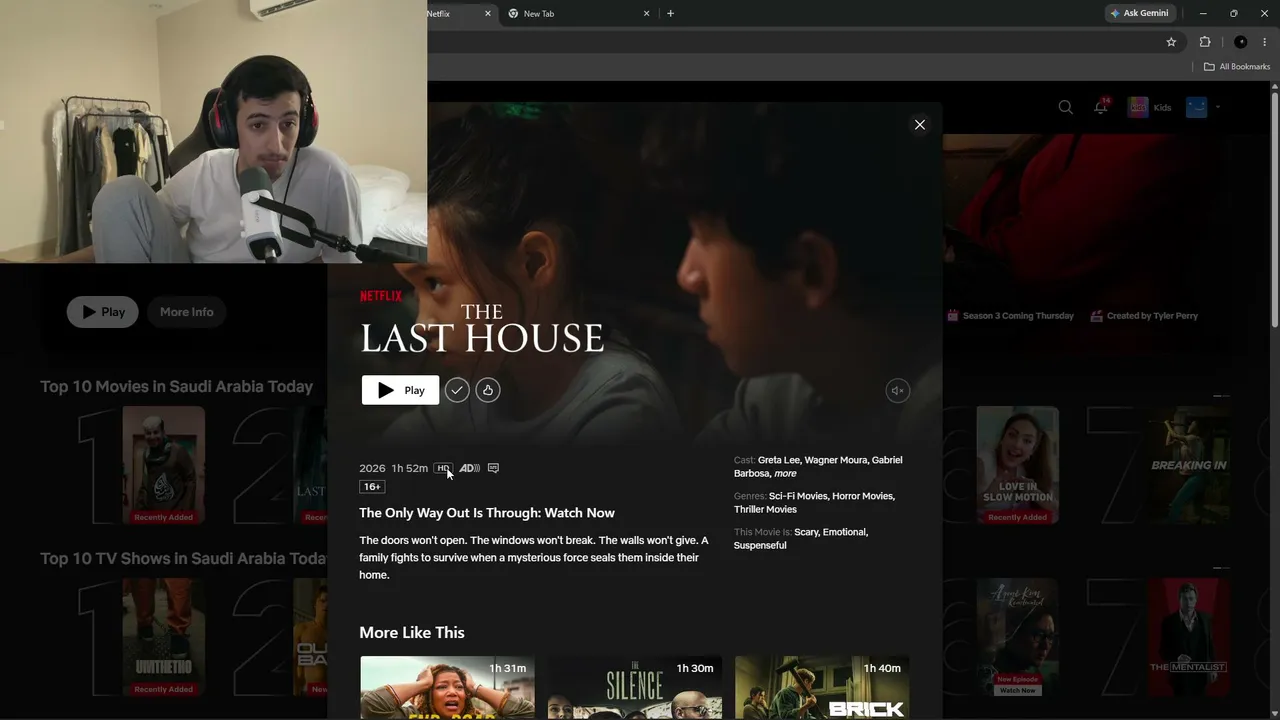
Task: Open the blue smiley profile avatar
Action: pos(1197,107)
